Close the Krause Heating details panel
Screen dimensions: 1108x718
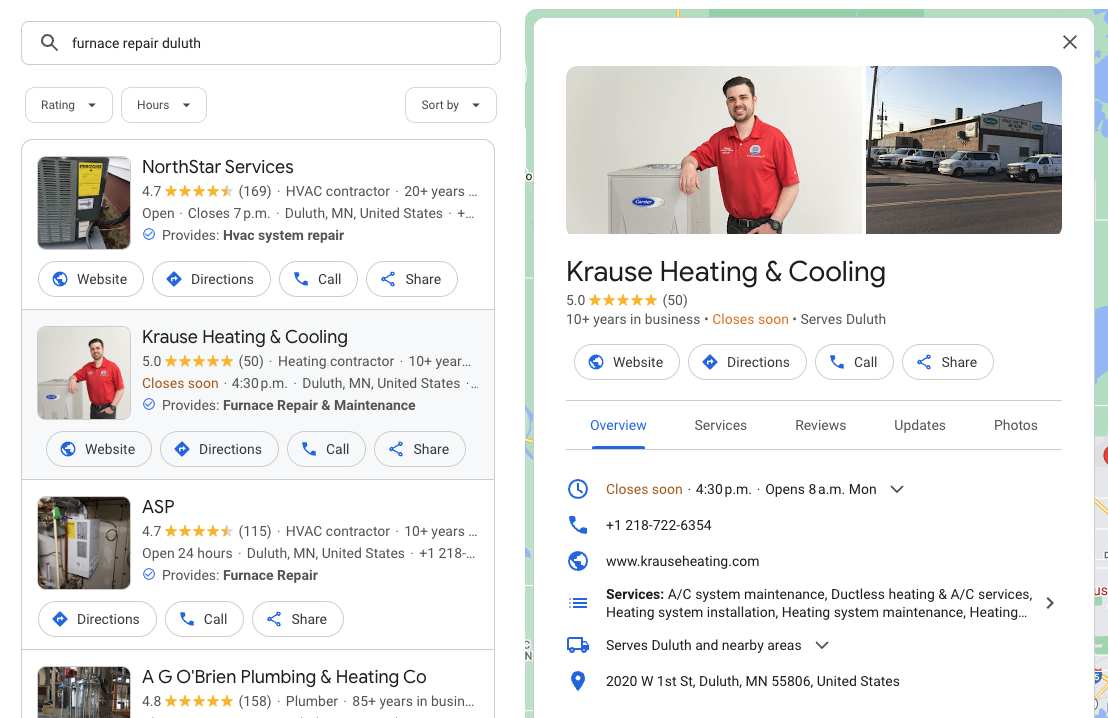tap(1069, 42)
